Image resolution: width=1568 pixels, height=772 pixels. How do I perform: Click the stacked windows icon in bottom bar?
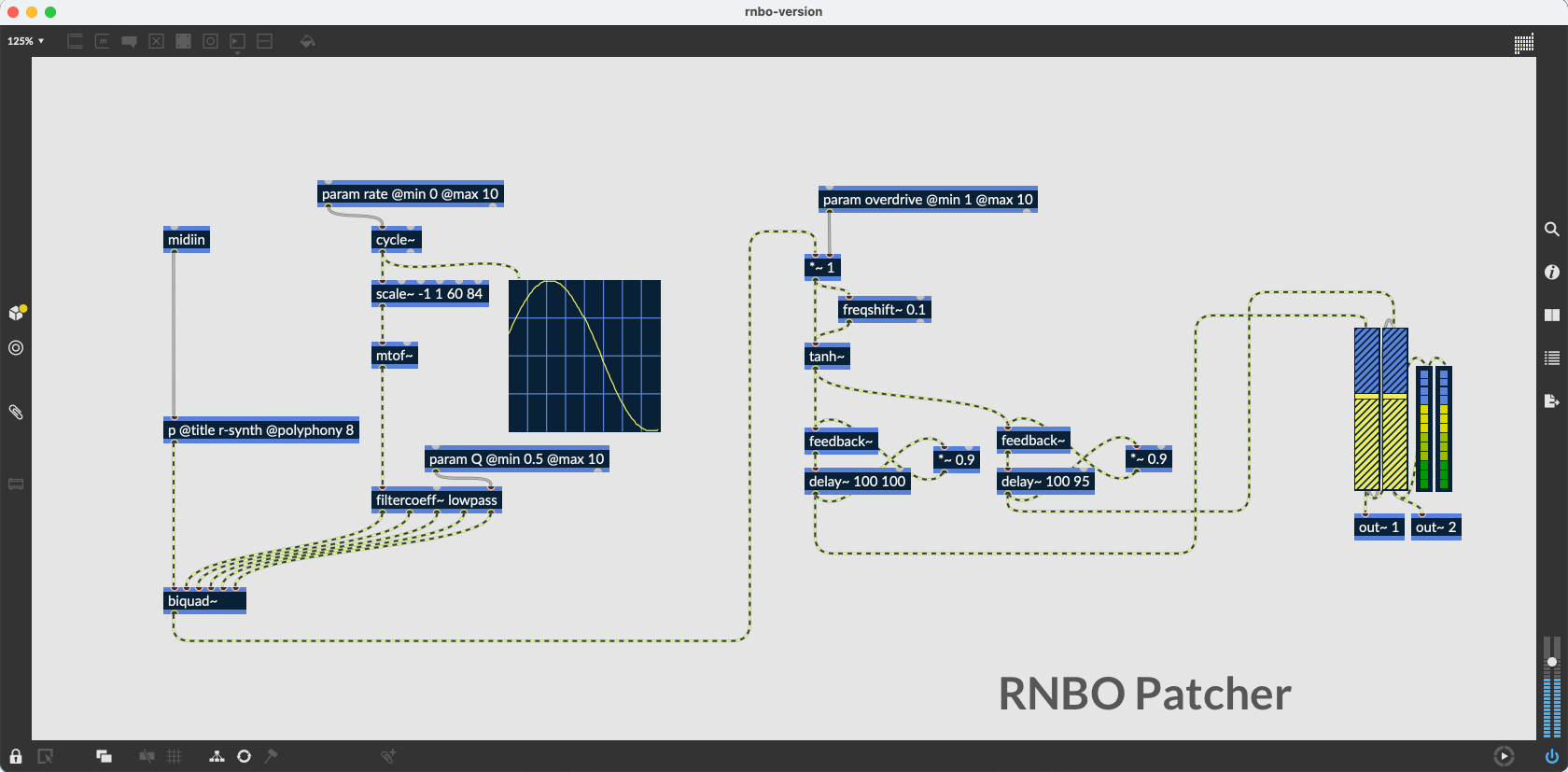point(104,756)
